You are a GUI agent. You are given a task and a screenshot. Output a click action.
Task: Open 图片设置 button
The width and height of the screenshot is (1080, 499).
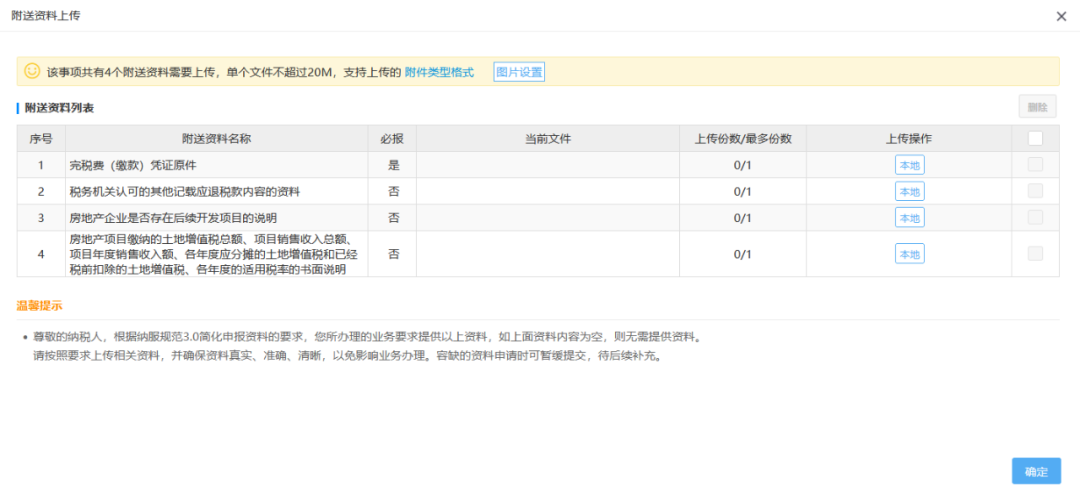519,72
